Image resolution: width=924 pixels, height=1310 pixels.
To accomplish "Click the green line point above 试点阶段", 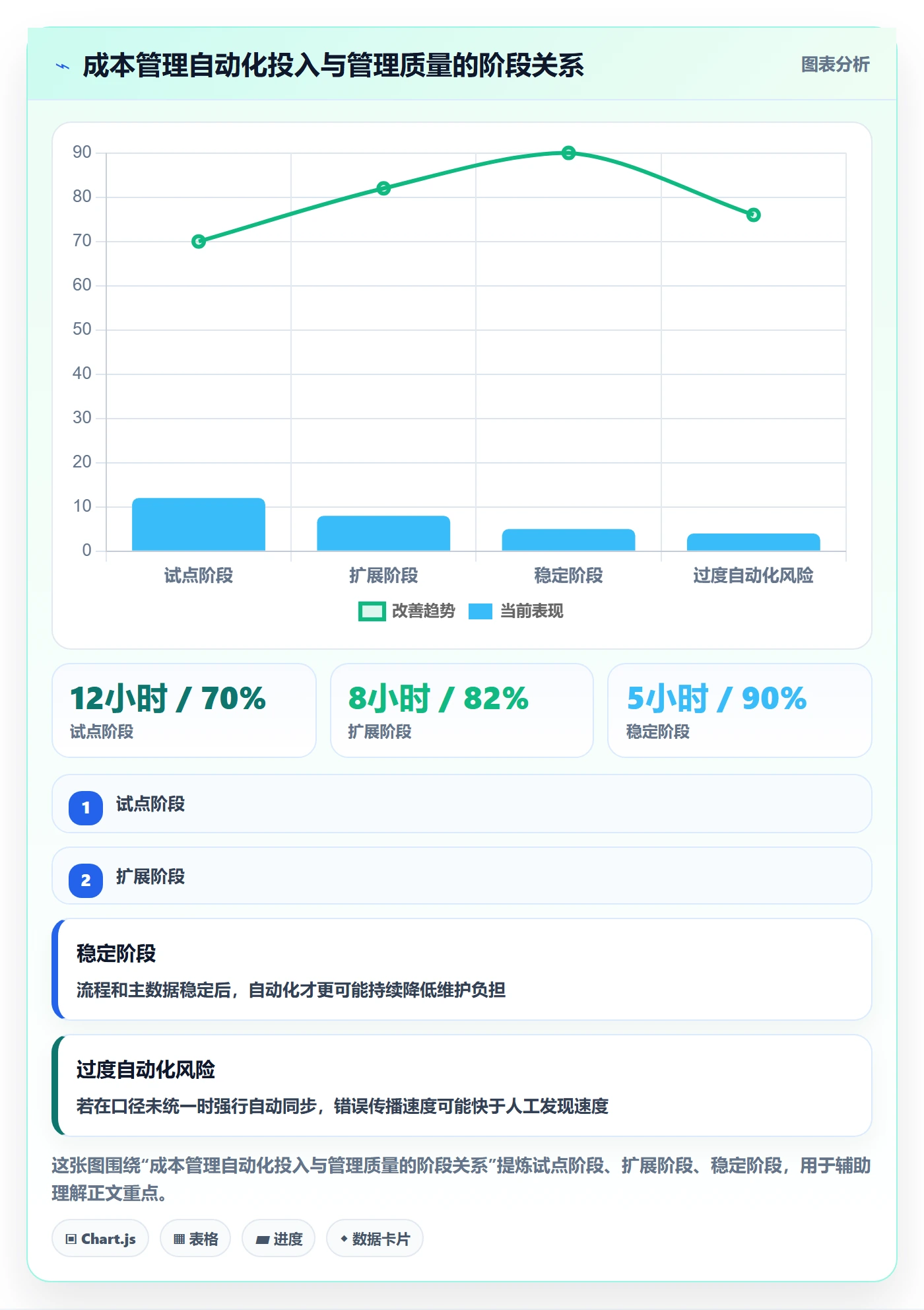I will pyautogui.click(x=199, y=242).
